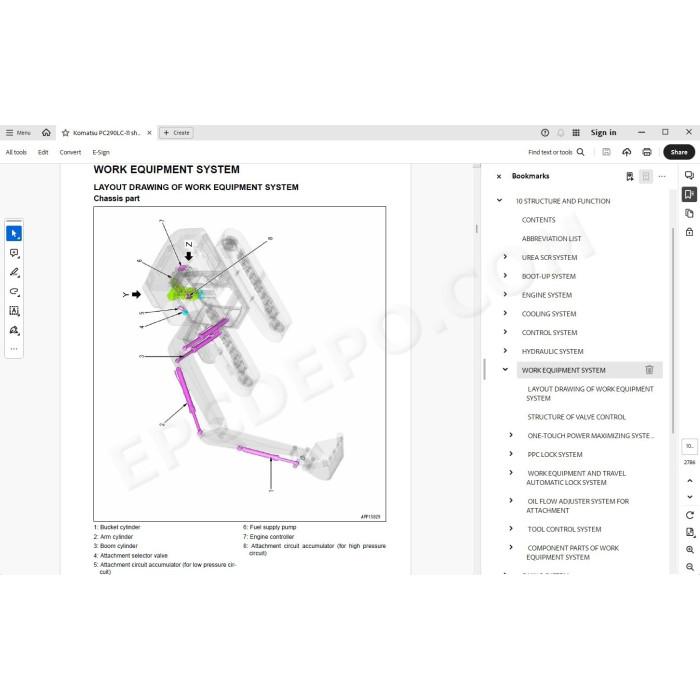This screenshot has height=700, width=700.
Task: Open more tools ellipsis in quick toolbar
Action: pos(14,349)
